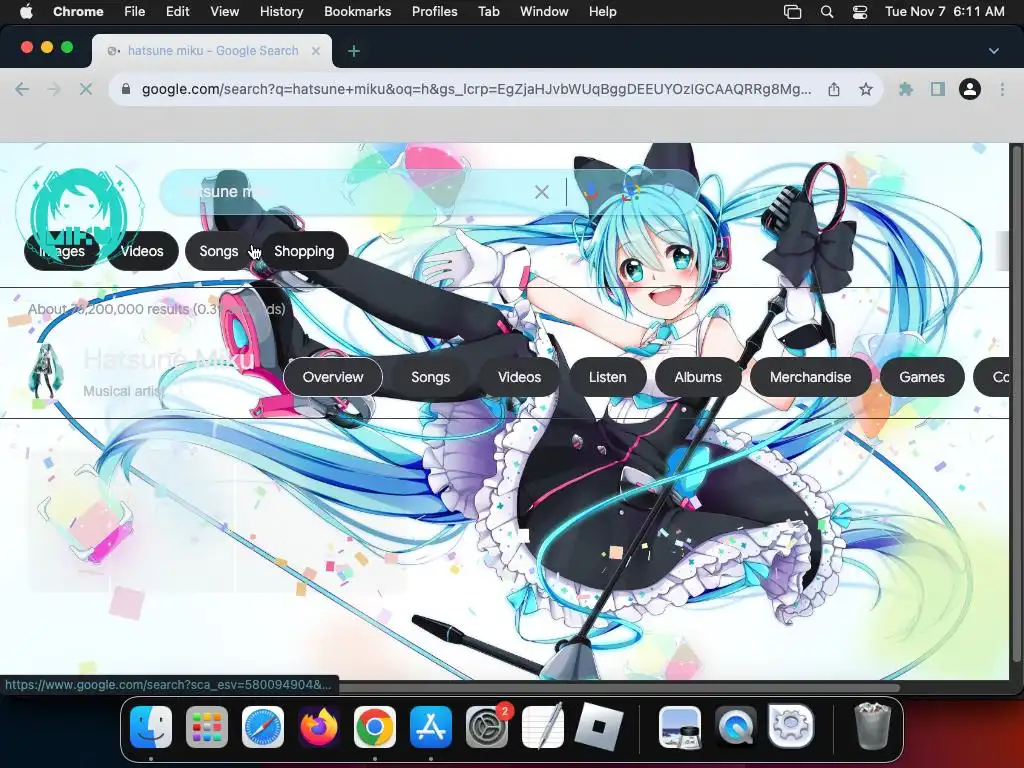The image size is (1024, 768).
Task: Search by image with Lens
Action: point(631,191)
